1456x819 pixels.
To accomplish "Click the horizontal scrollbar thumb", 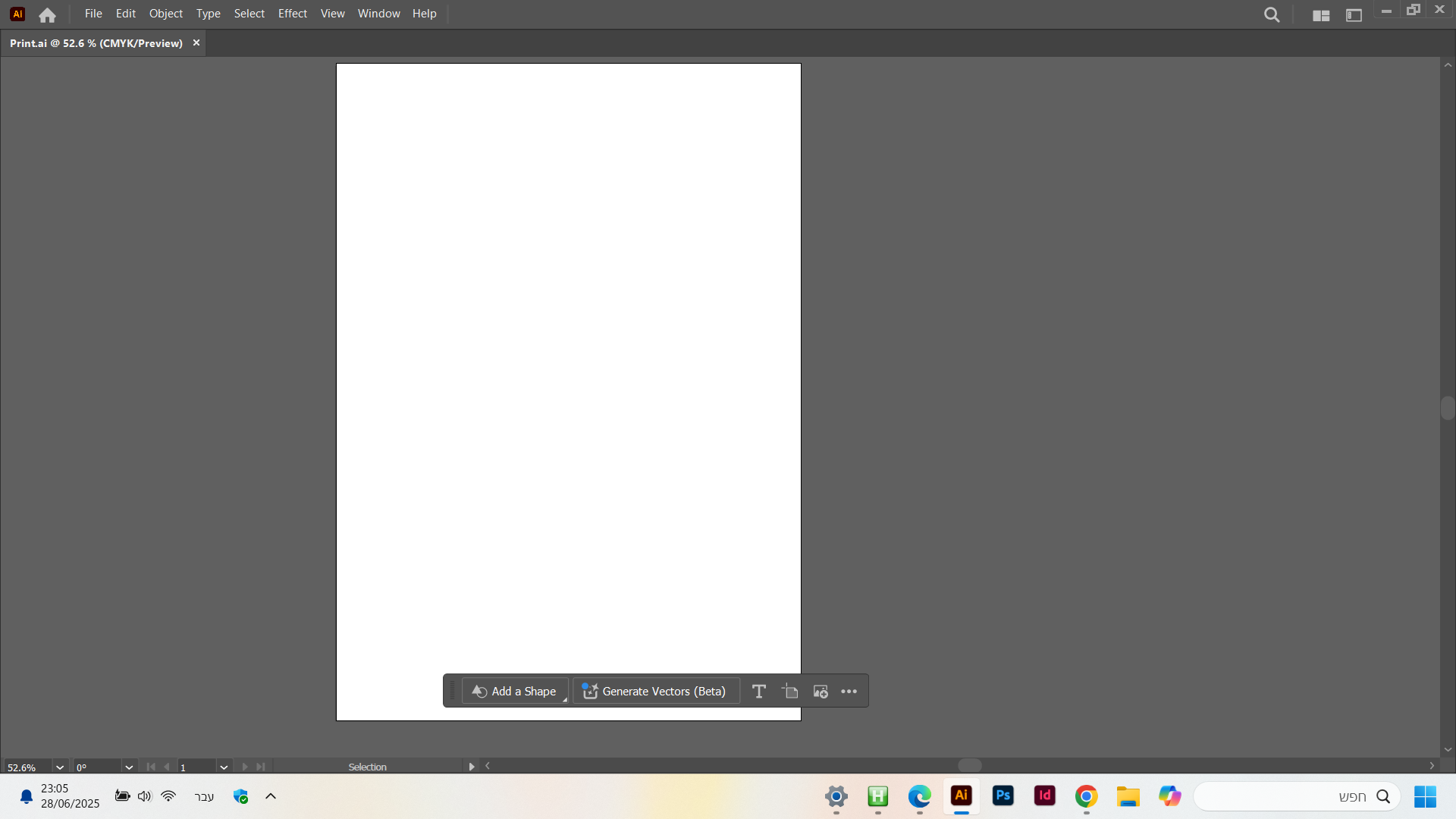I will tap(969, 766).
